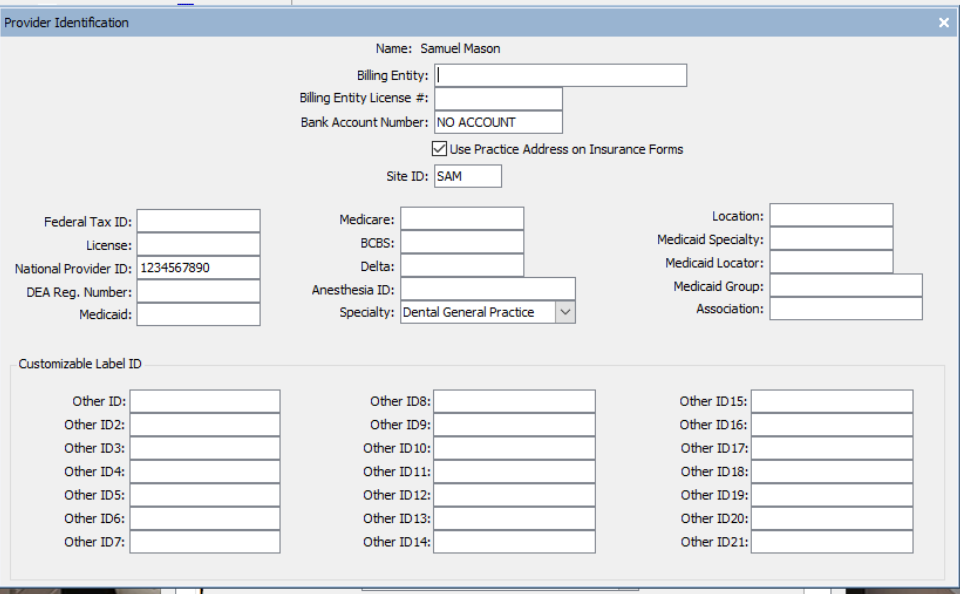Focus the Federal Tax ID field
The width and height of the screenshot is (960, 594).
198,221
